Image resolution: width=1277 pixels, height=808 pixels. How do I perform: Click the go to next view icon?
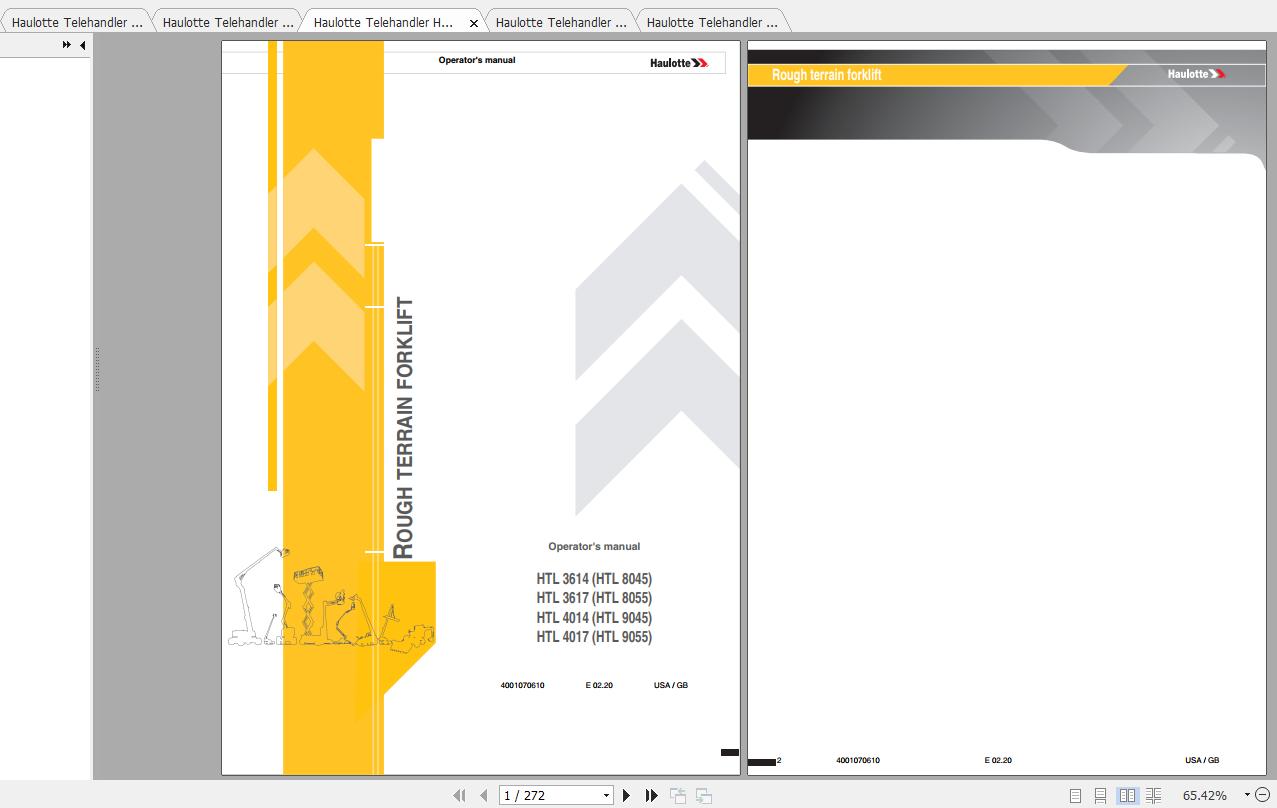pyautogui.click(x=704, y=796)
